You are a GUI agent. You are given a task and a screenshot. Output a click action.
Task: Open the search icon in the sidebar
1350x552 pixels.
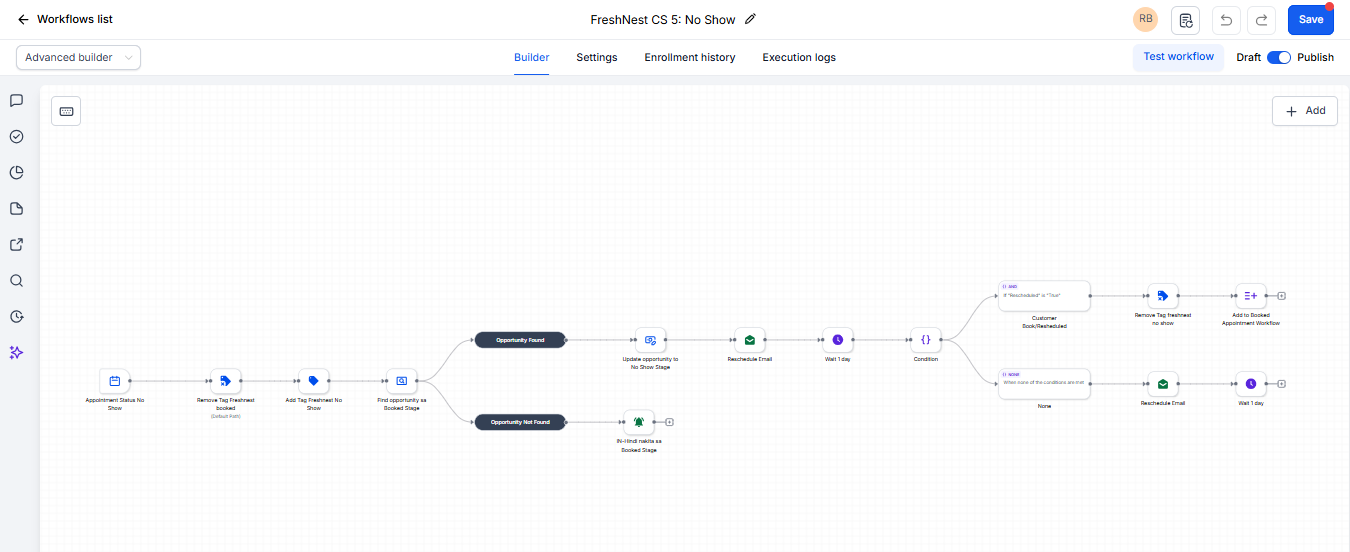point(16,281)
